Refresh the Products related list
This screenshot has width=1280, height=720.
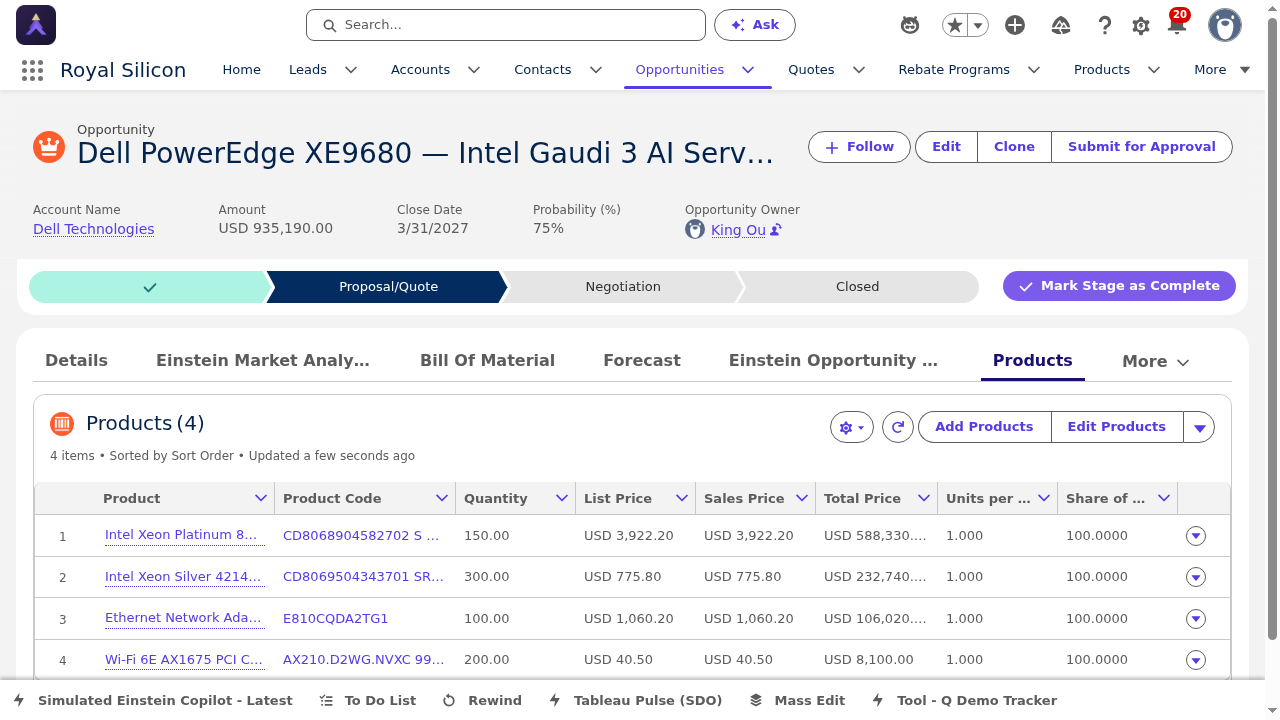pyautogui.click(x=898, y=427)
